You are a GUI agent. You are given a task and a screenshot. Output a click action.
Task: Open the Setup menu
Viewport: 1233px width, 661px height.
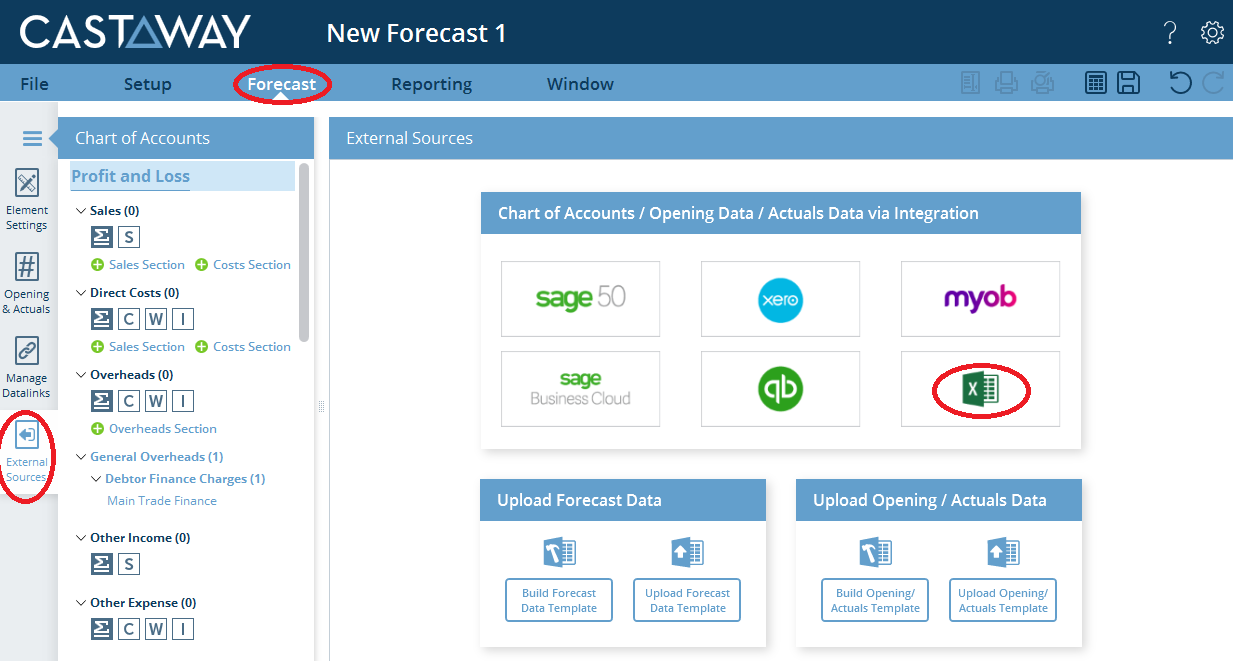tap(147, 84)
